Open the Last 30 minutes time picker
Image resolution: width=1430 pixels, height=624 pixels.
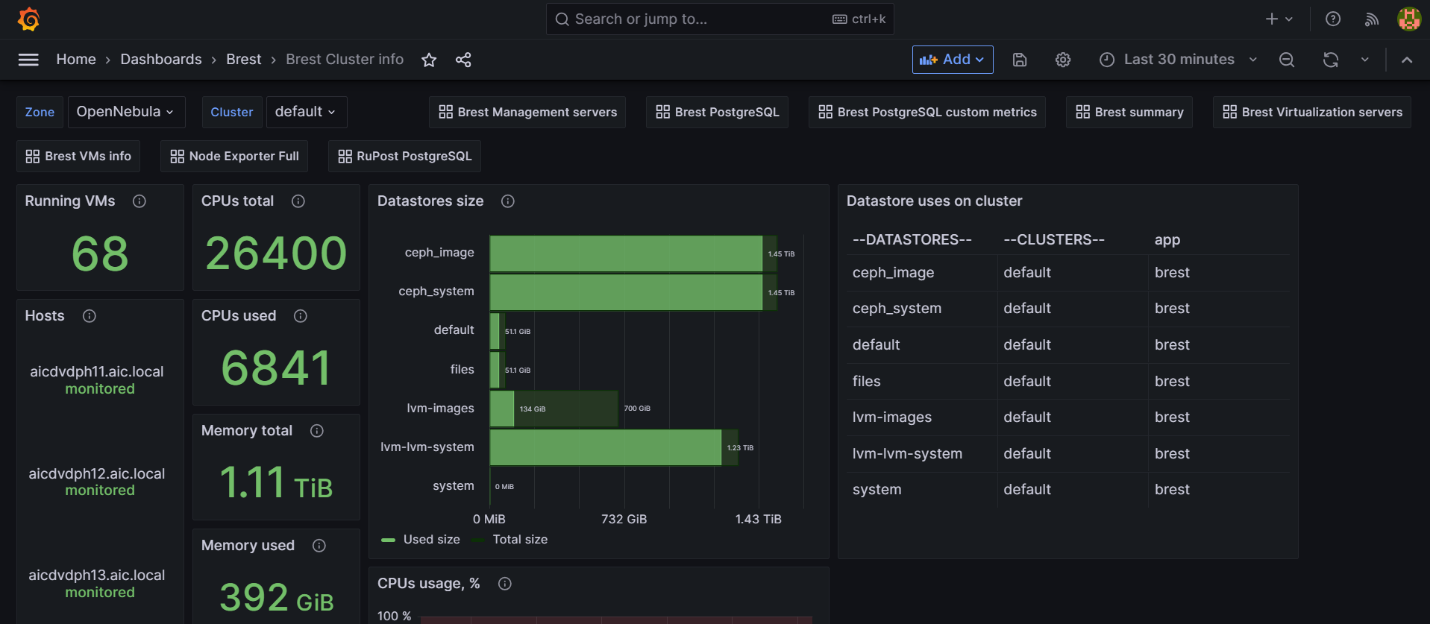[x=1178, y=60]
